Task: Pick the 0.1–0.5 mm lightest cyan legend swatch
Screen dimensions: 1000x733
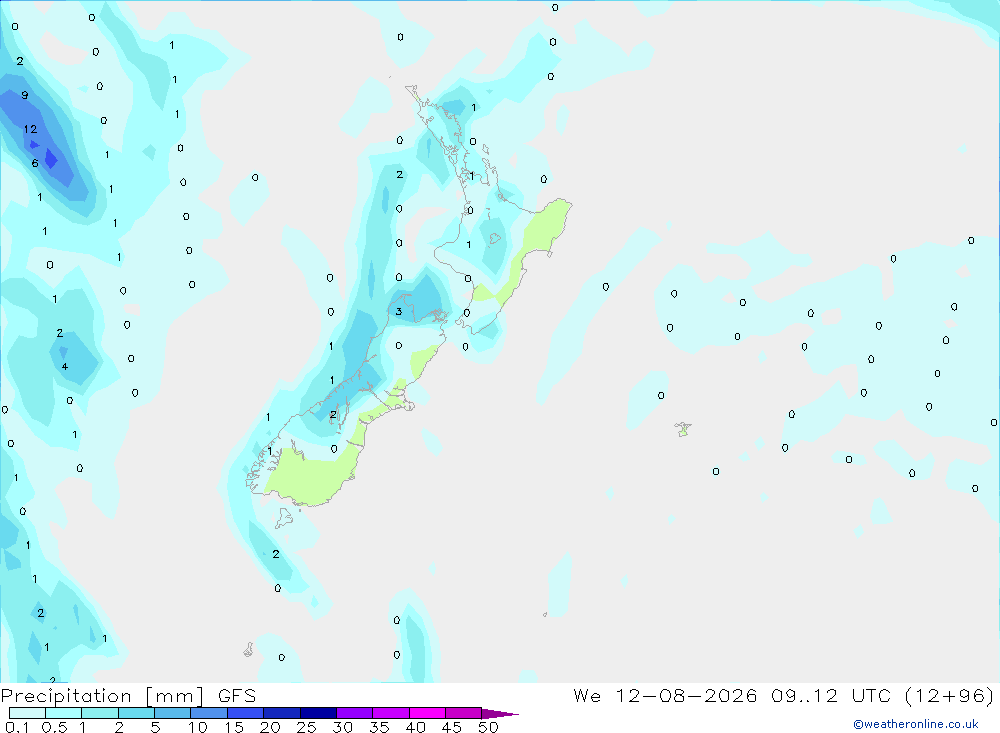Action: pyautogui.click(x=27, y=713)
